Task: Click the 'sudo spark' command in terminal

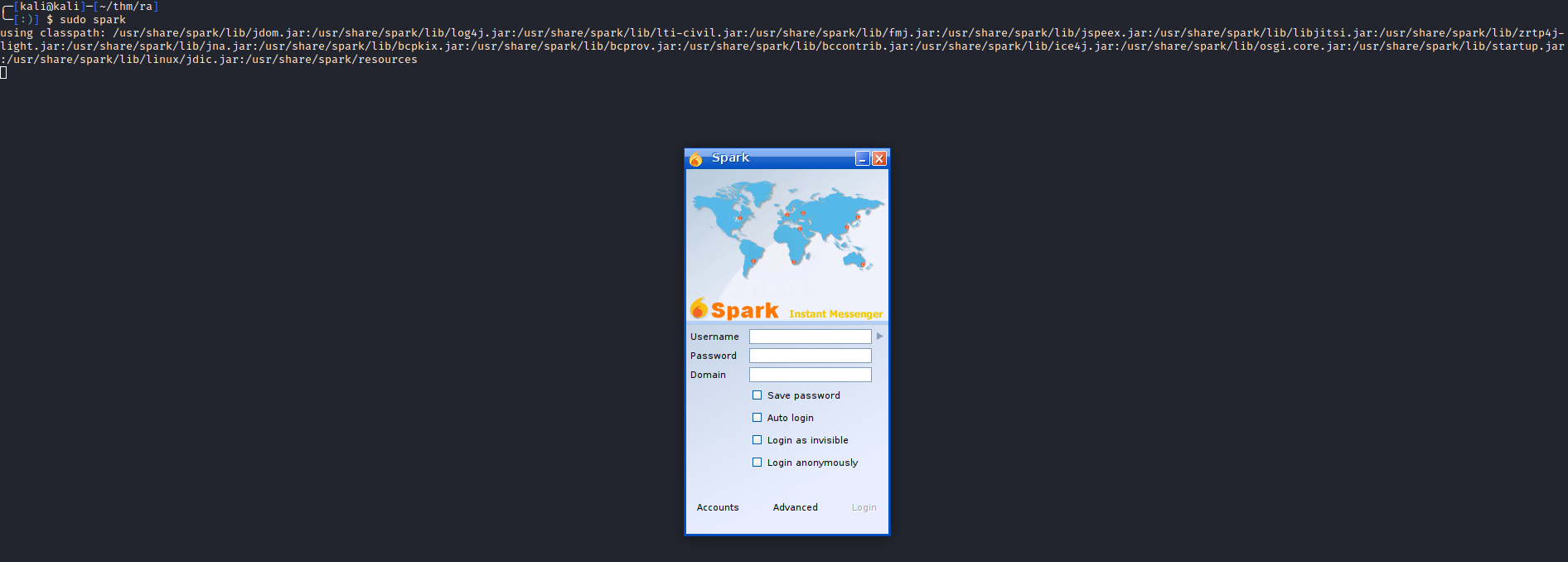Action: pos(93,20)
